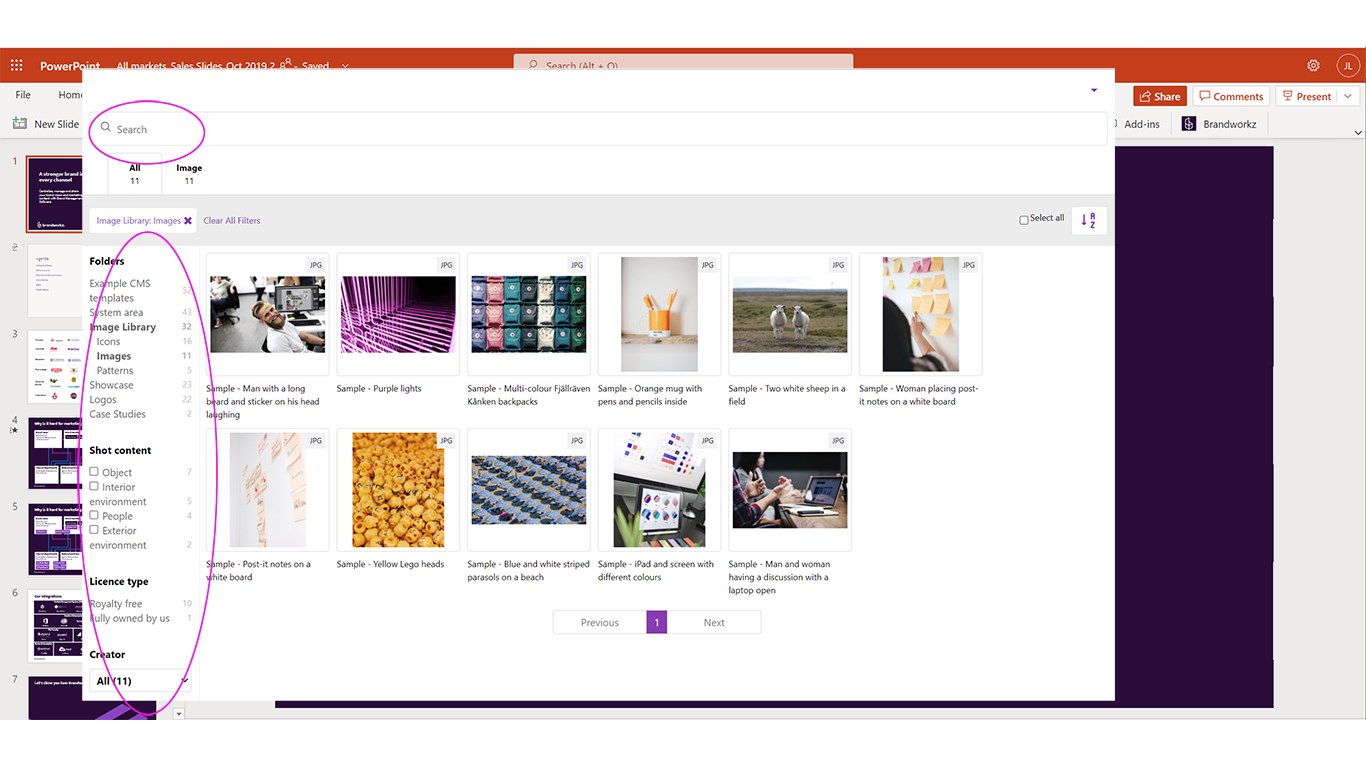1366x768 pixels.
Task: Select the Orange mug with pens image
Action: click(x=659, y=314)
